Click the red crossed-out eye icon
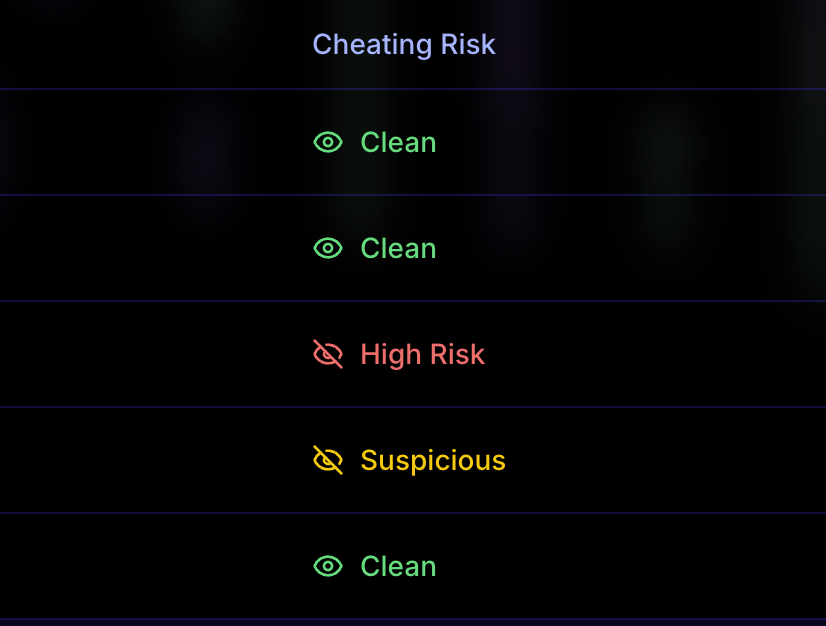This screenshot has height=626, width=826. [x=328, y=354]
